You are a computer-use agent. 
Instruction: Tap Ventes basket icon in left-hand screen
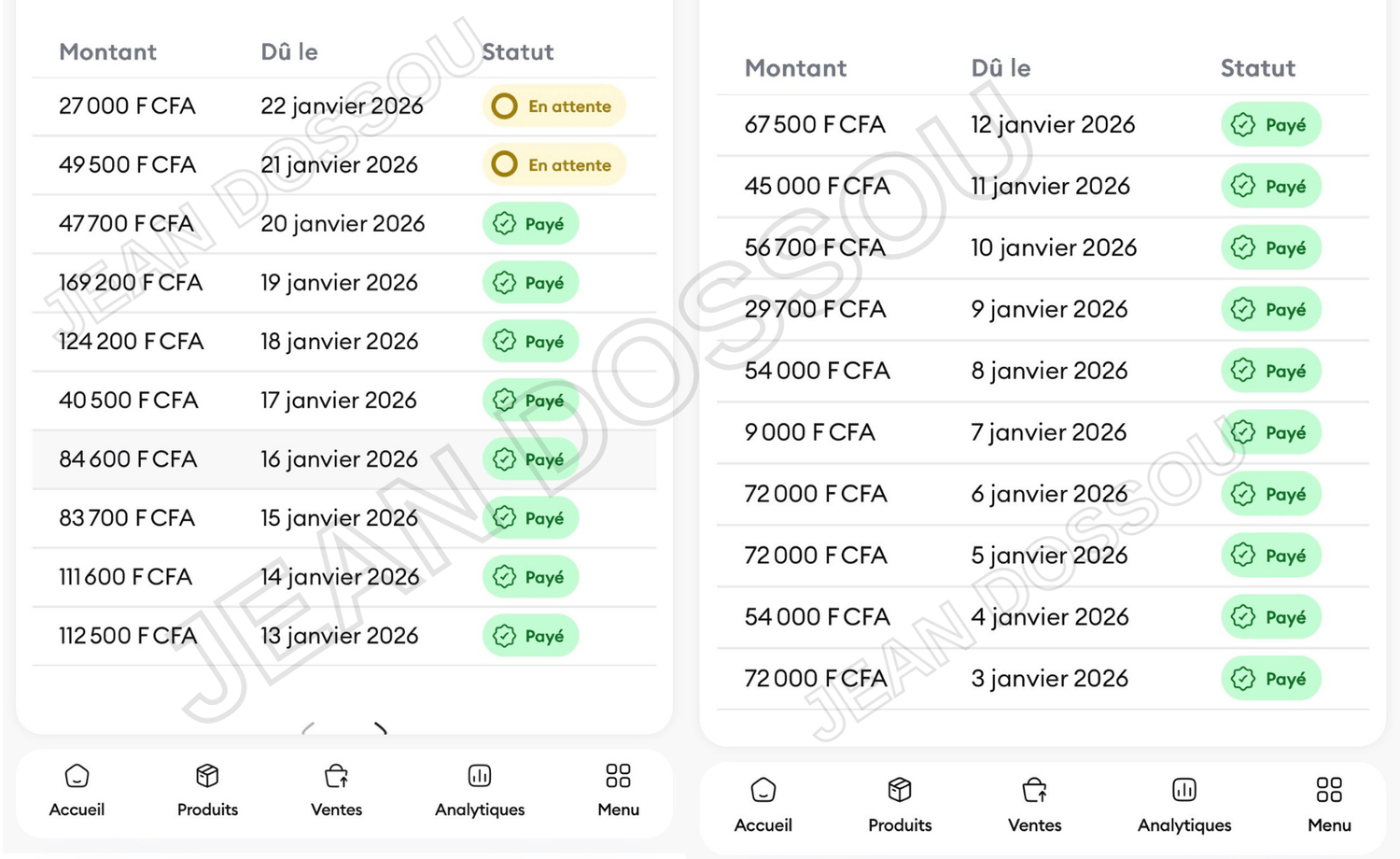[x=336, y=776]
